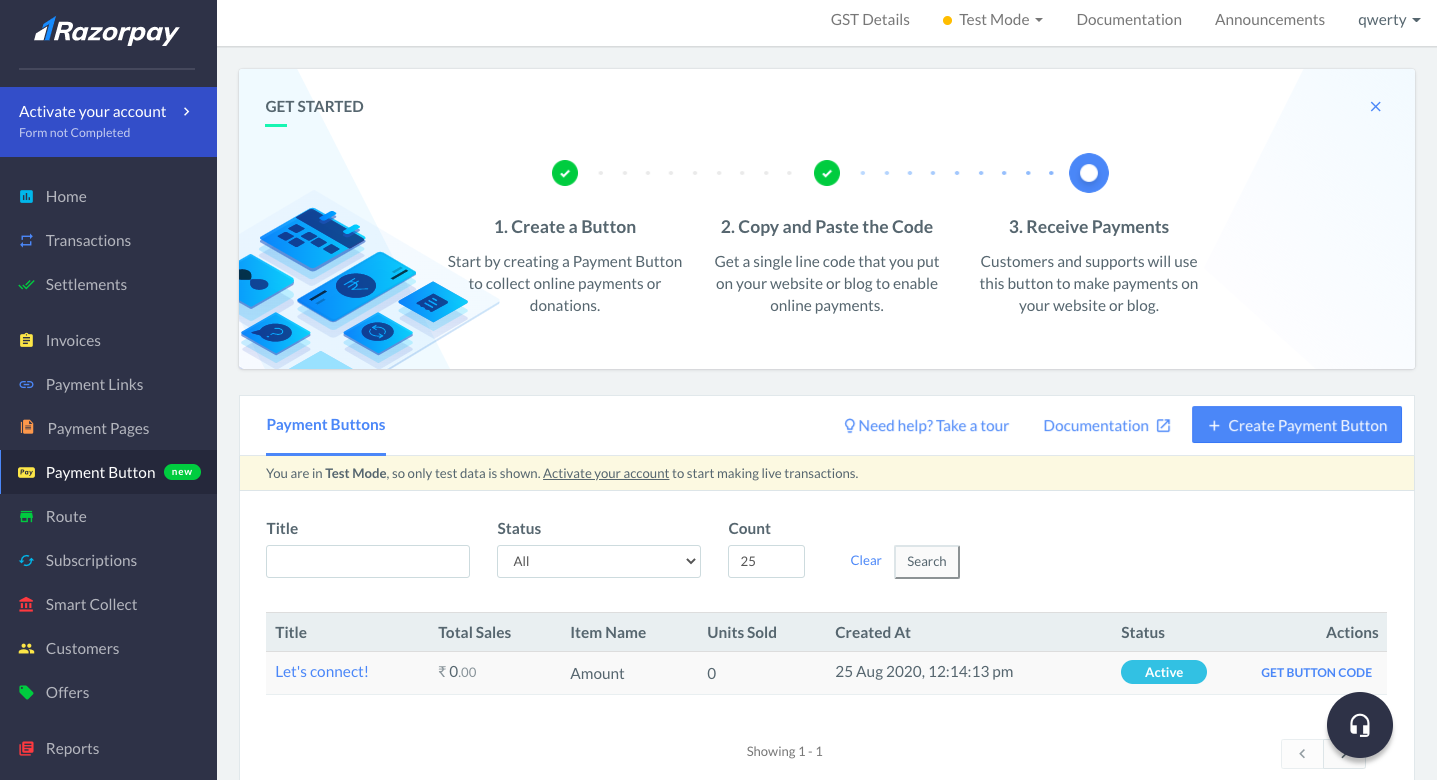Expand the qwerty account menu
The height and width of the screenshot is (780, 1437).
pos(1389,19)
